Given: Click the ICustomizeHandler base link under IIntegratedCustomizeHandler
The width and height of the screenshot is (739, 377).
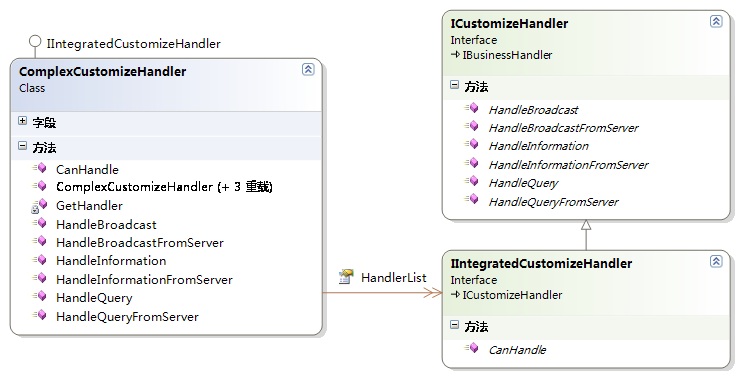Looking at the screenshot, I should tap(512, 295).
